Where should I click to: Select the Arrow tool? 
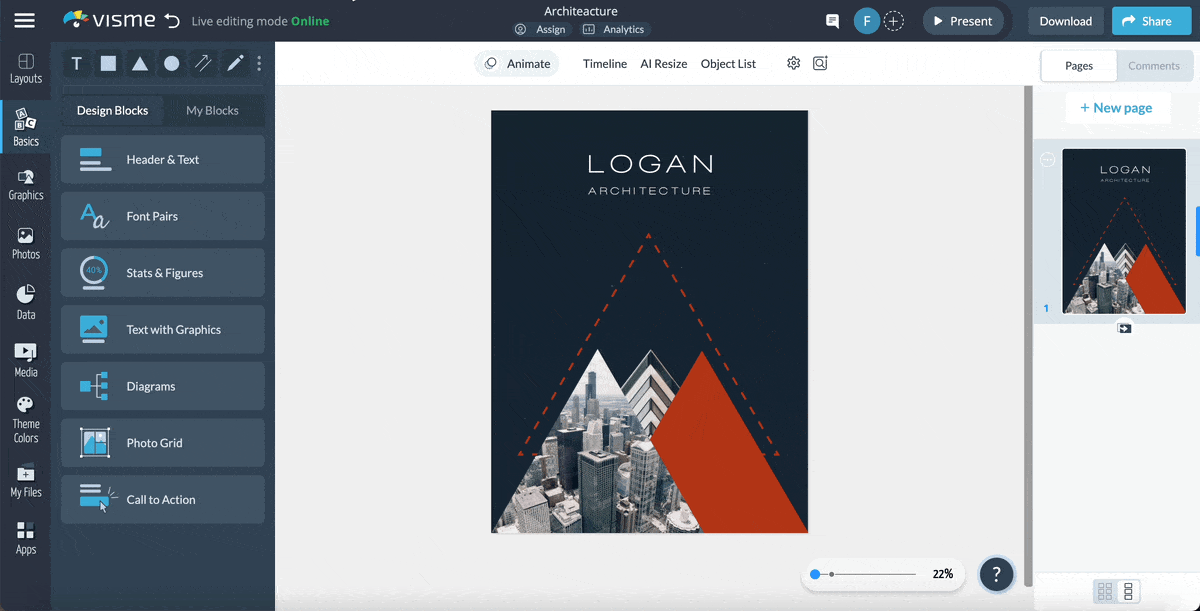pyautogui.click(x=203, y=63)
